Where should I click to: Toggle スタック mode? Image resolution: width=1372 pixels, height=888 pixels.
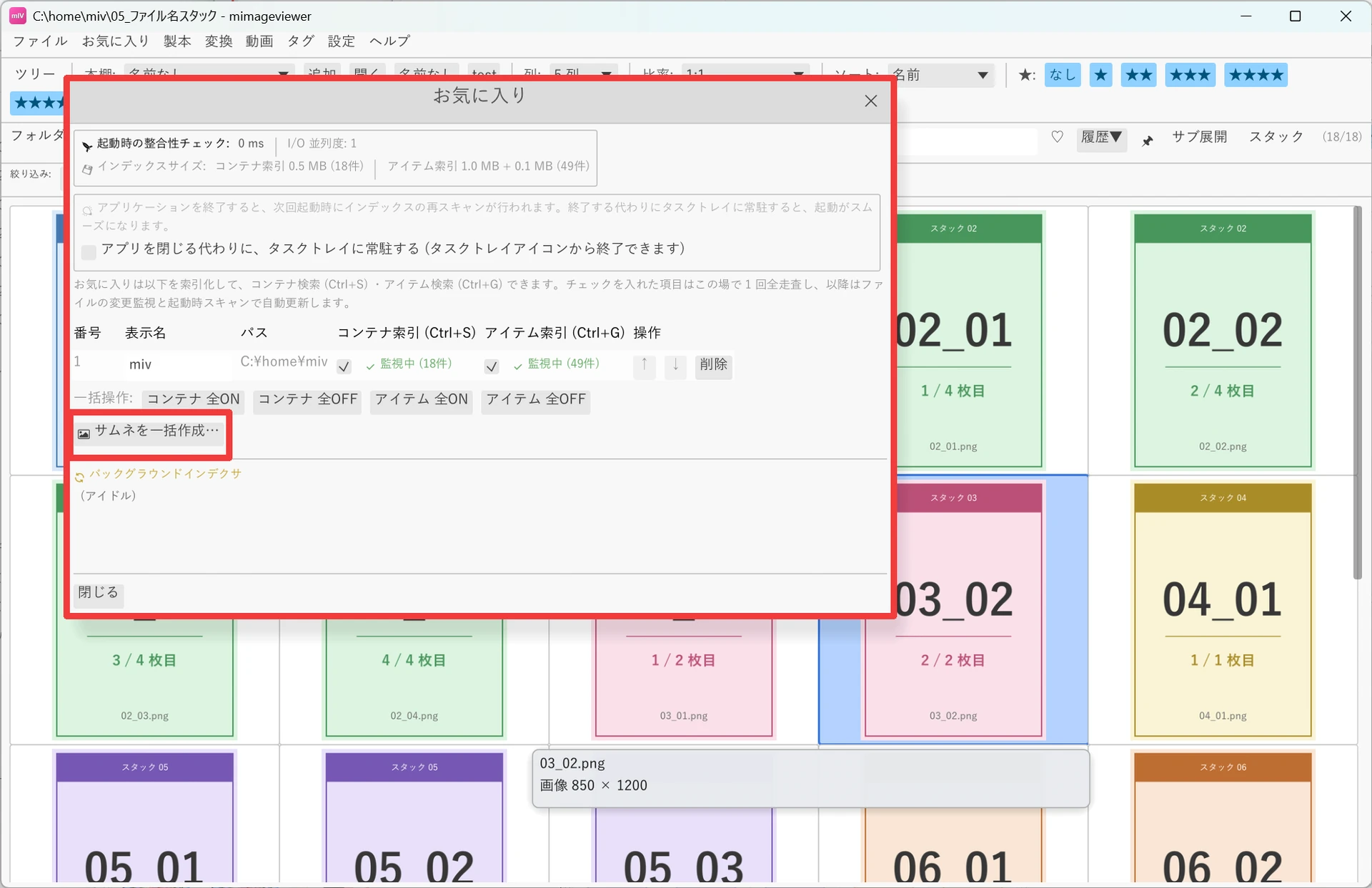pos(1276,136)
